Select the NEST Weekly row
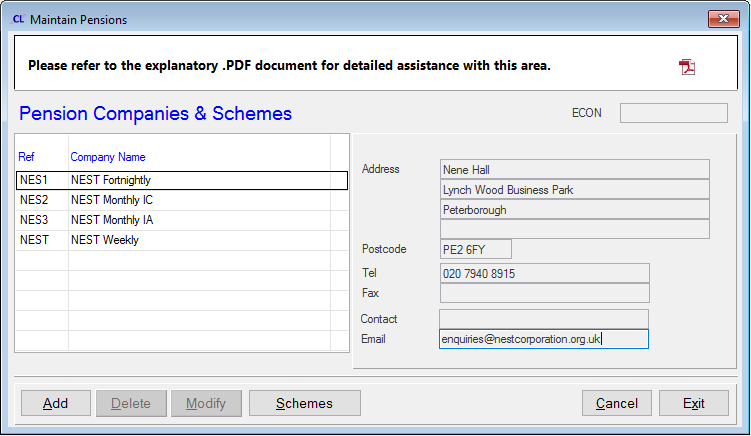The height and width of the screenshot is (436, 751). coord(182,240)
